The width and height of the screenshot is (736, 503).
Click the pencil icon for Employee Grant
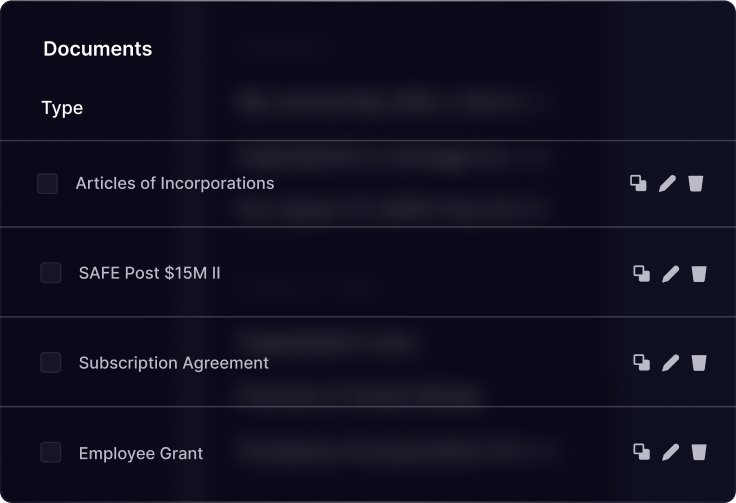671,452
